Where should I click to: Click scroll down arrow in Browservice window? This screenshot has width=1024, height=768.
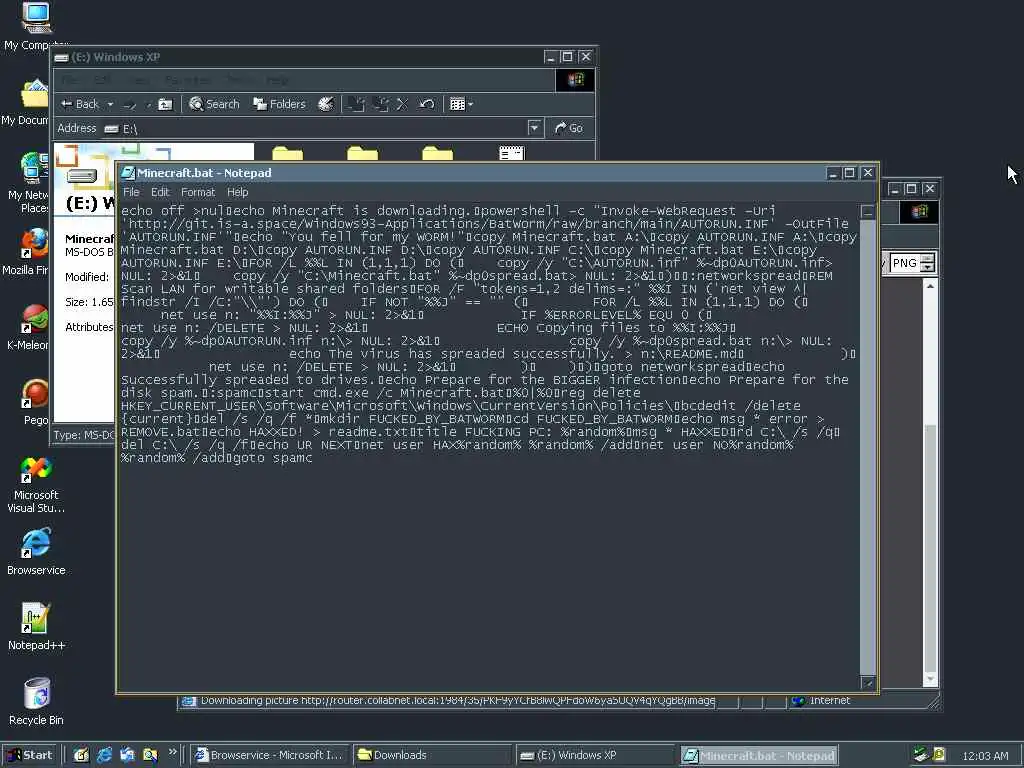(x=931, y=680)
